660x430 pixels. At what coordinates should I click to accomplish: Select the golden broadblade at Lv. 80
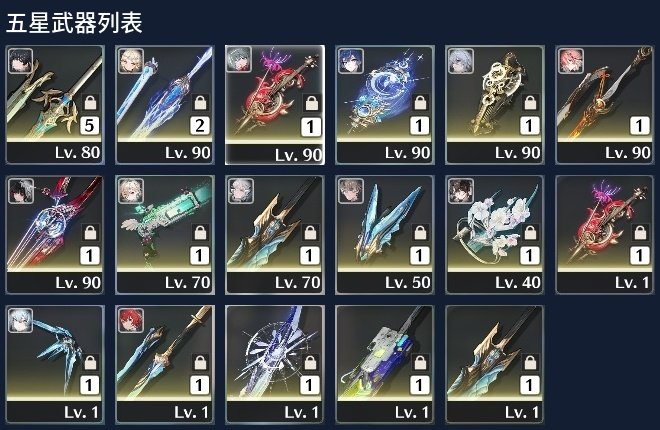pos(55,105)
